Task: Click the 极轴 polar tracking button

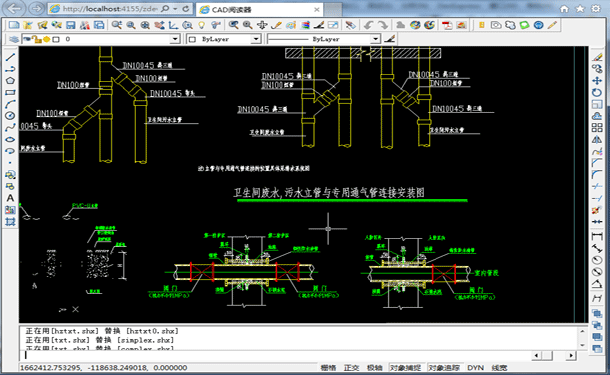Action: point(375,368)
